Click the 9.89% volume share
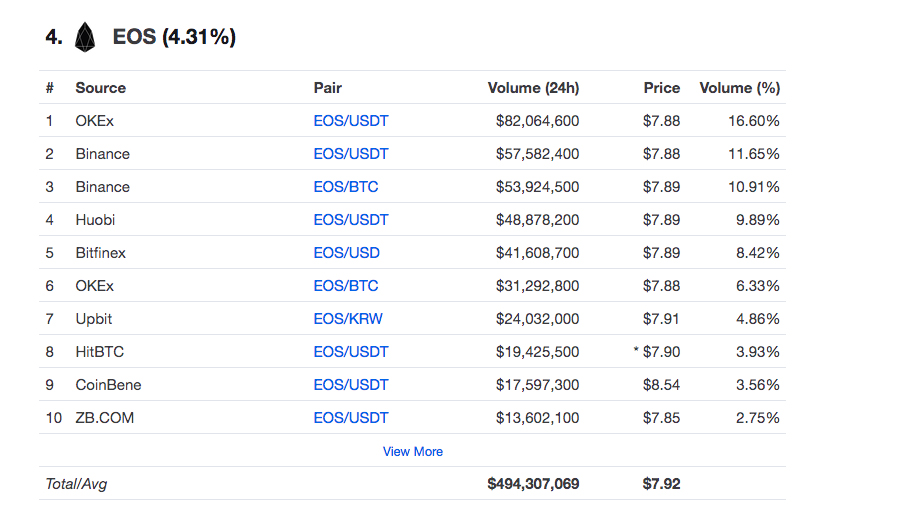 coord(758,220)
